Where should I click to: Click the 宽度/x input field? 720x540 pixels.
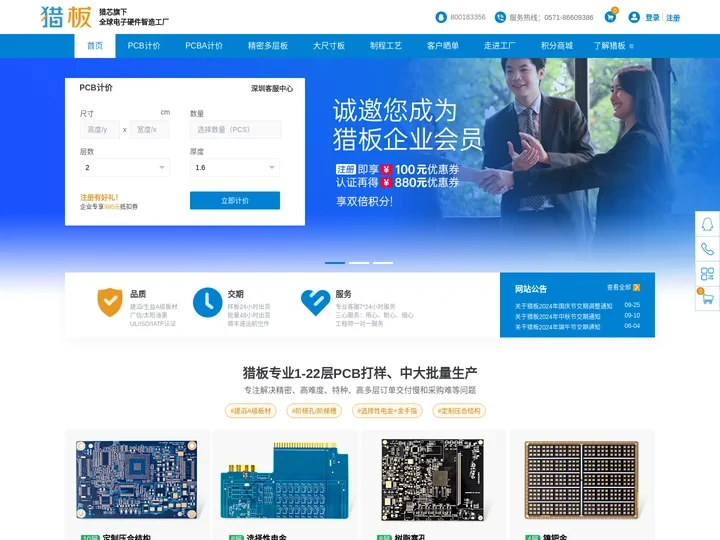pyautogui.click(x=150, y=129)
